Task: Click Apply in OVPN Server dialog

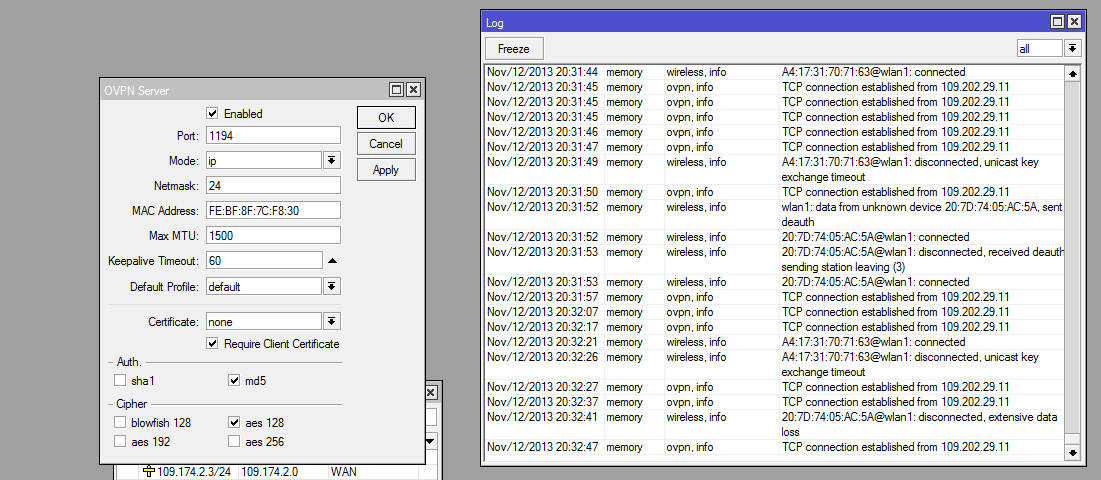Action: coord(386,170)
